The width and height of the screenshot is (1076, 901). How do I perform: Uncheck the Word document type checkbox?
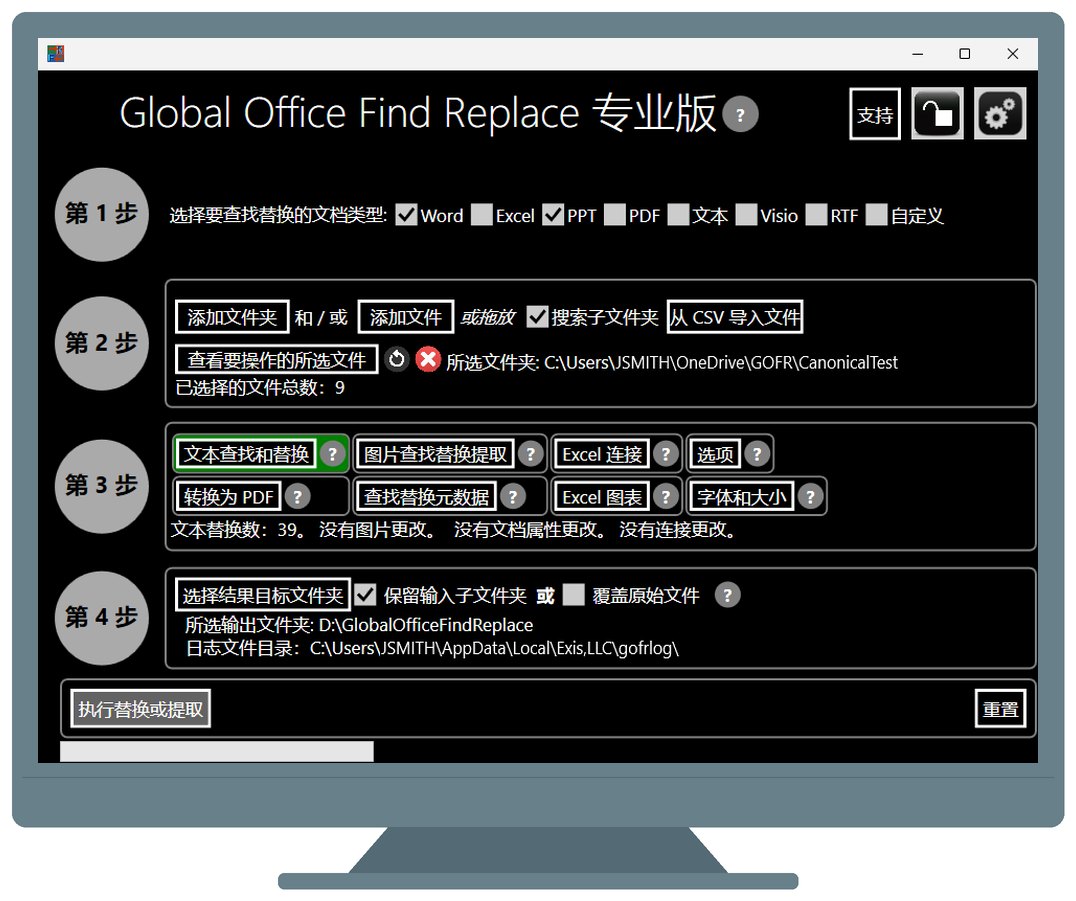coord(406,215)
